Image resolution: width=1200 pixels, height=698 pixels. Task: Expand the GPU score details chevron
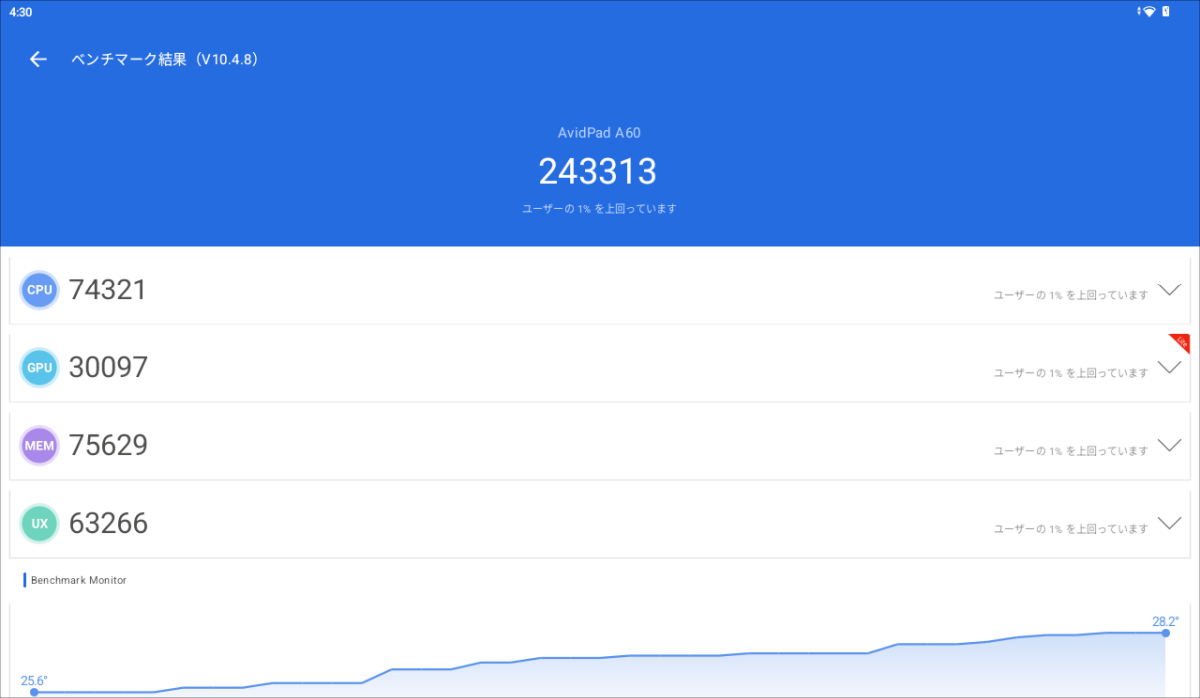point(1169,368)
